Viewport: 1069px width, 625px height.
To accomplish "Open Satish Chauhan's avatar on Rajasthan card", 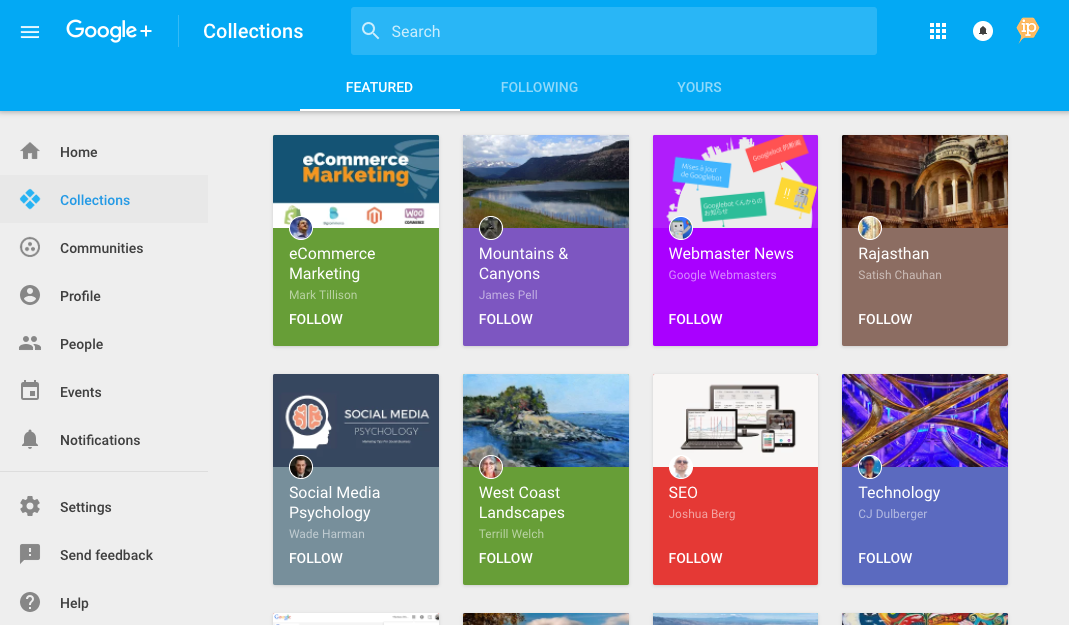I will [x=870, y=228].
